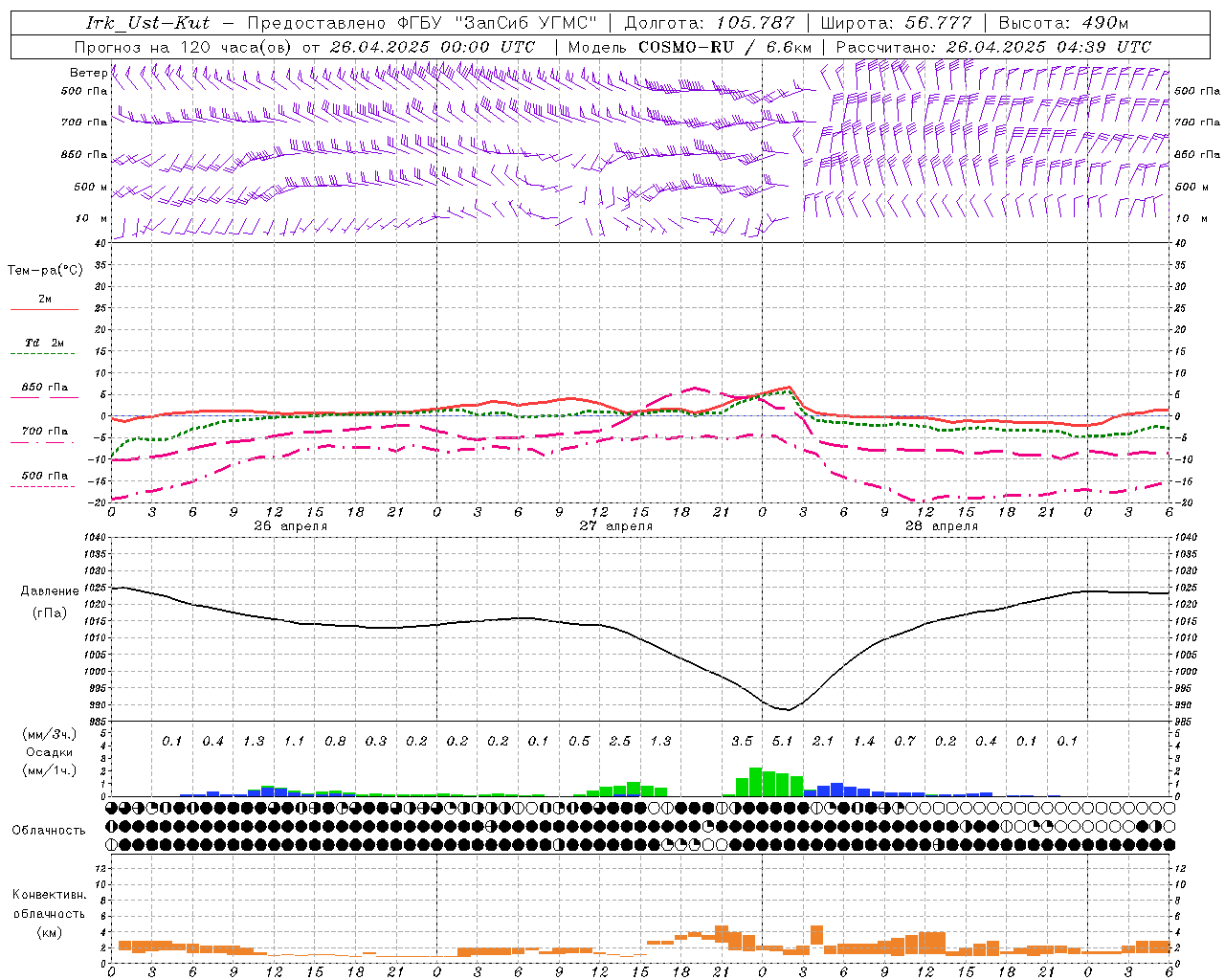Click the 'Долгота: 105.787' header field
The width and height of the screenshot is (1225, 980).
pos(709,23)
